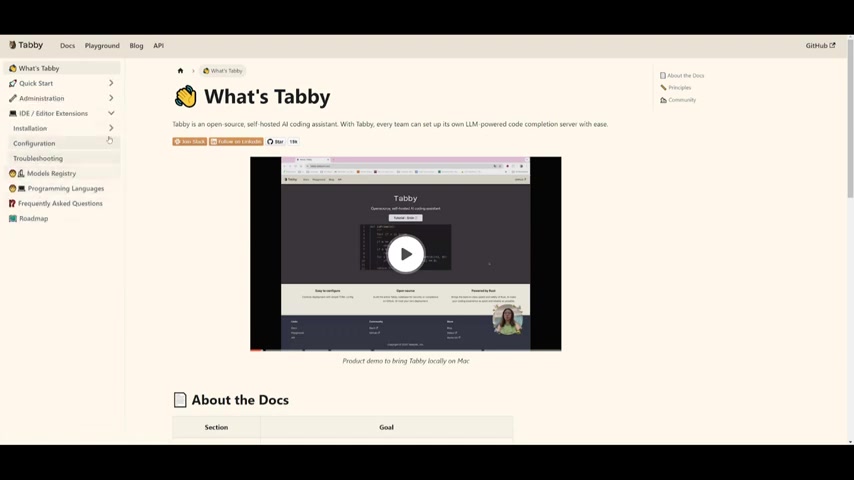Click the Join Slack badge
The image size is (854, 480).
[190, 142]
